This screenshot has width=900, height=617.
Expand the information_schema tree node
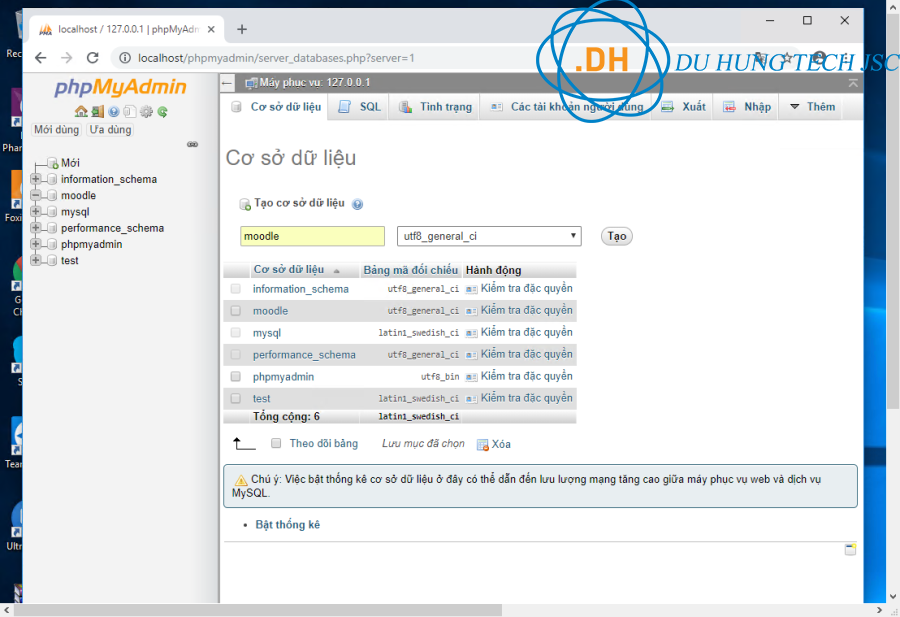tap(36, 180)
